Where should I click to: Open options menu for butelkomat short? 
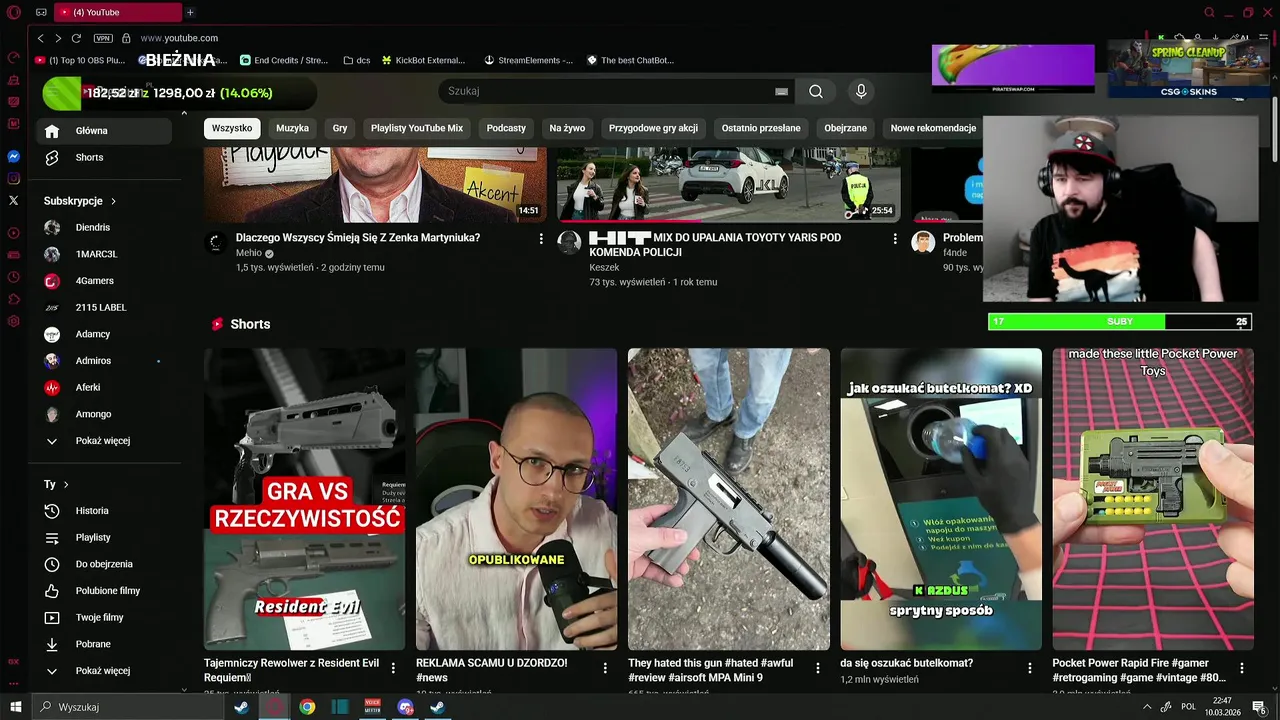pos(1030,668)
